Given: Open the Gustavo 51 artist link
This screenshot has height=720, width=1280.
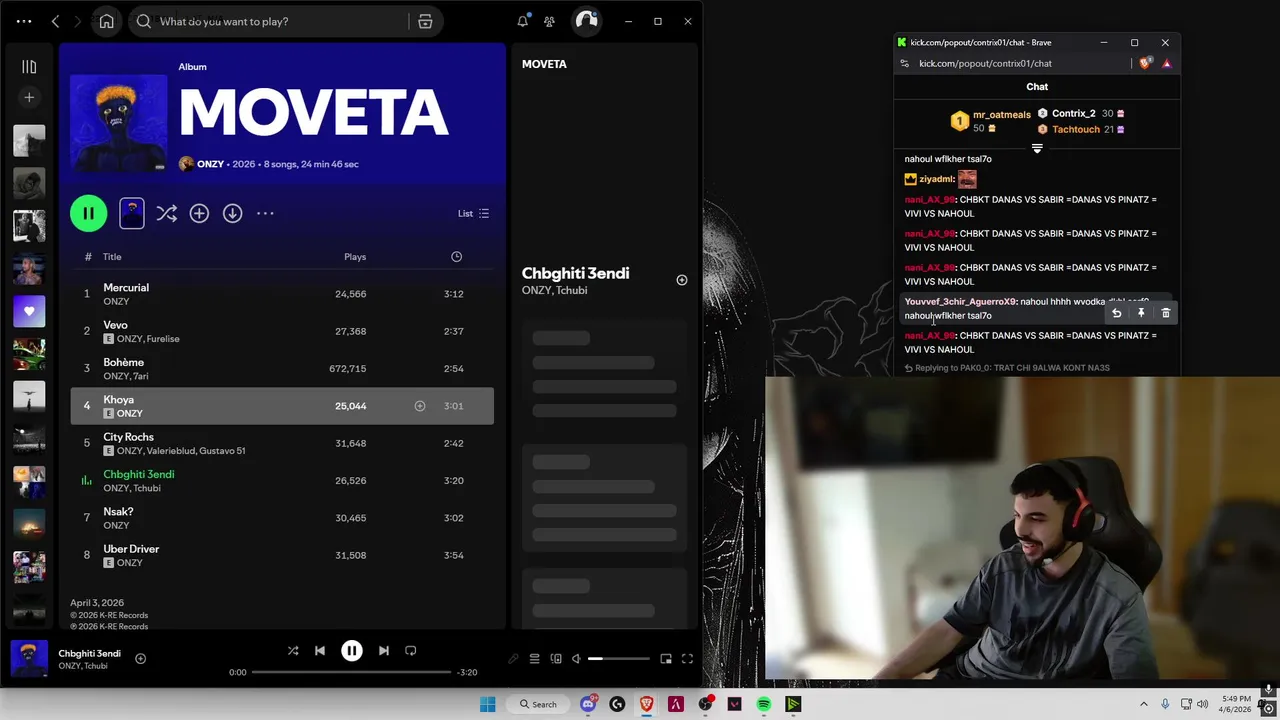Looking at the screenshot, I should (x=222, y=451).
